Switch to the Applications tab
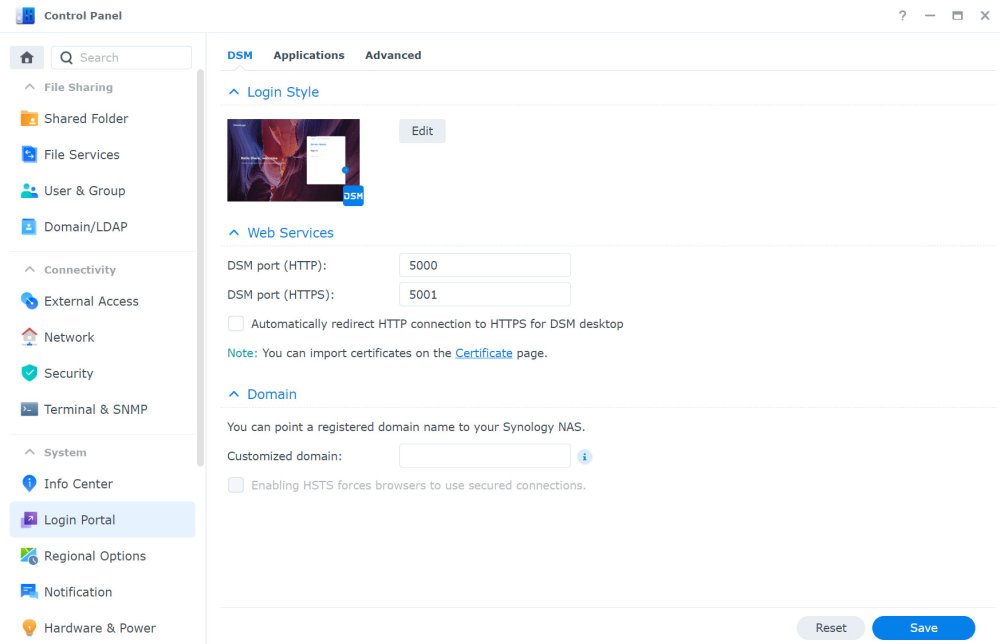Viewport: 1000px width, 644px height. coord(309,55)
